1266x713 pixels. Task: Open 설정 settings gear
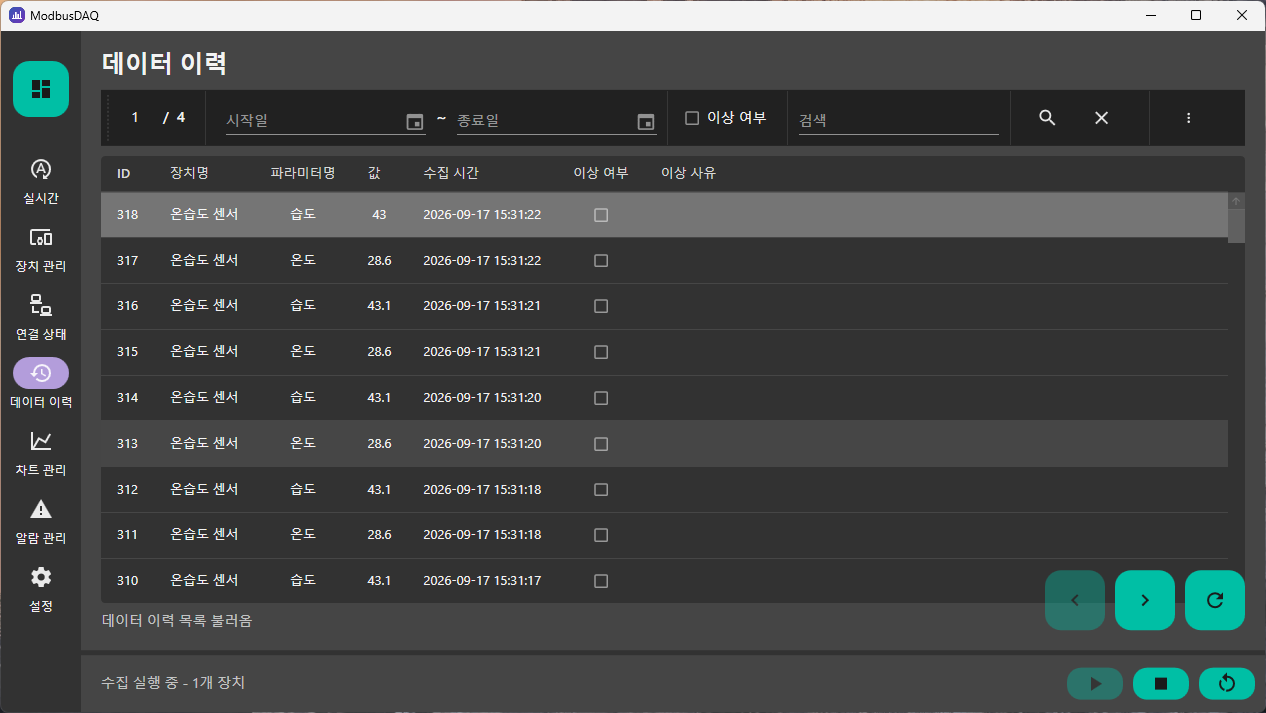click(x=41, y=577)
